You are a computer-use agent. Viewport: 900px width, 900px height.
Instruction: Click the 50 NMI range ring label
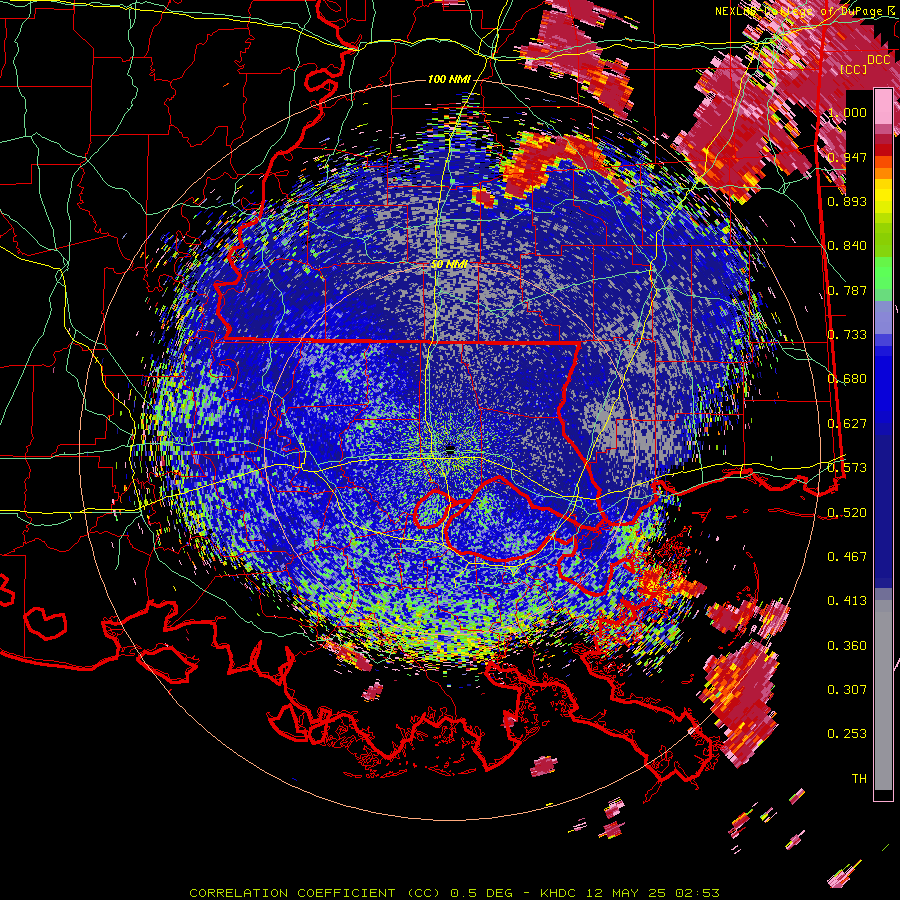coord(449,265)
